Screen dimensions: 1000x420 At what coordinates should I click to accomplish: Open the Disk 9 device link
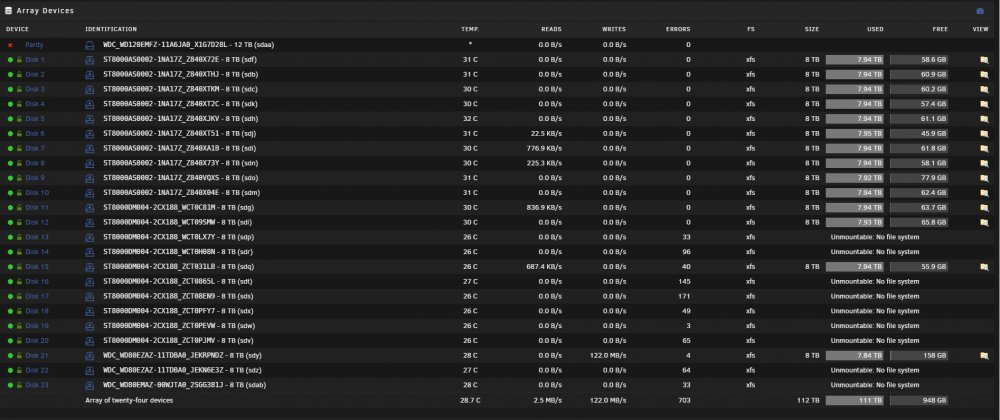[x=35, y=178]
